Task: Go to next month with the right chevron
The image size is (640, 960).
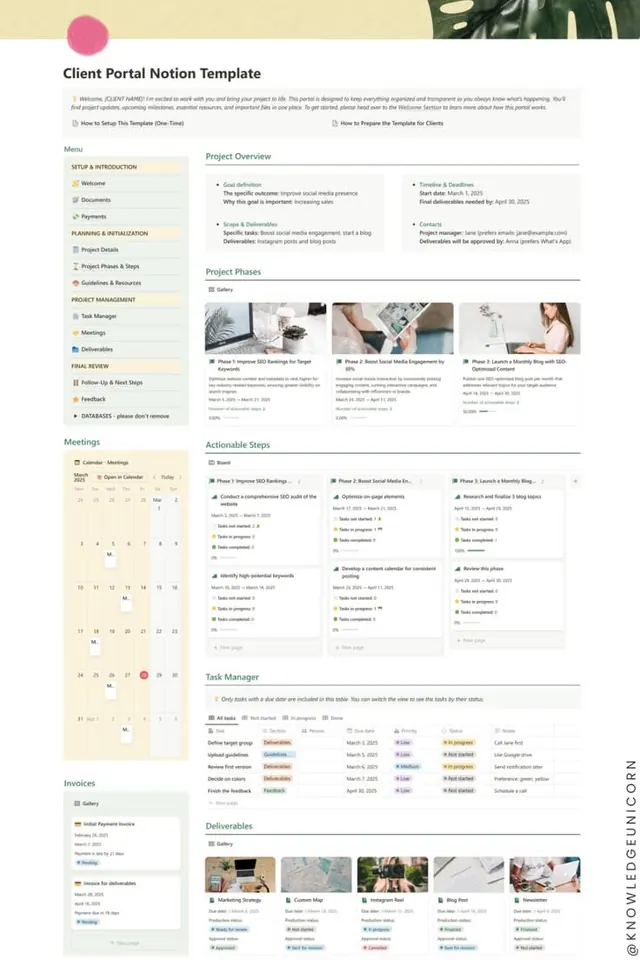Action: coord(181,477)
